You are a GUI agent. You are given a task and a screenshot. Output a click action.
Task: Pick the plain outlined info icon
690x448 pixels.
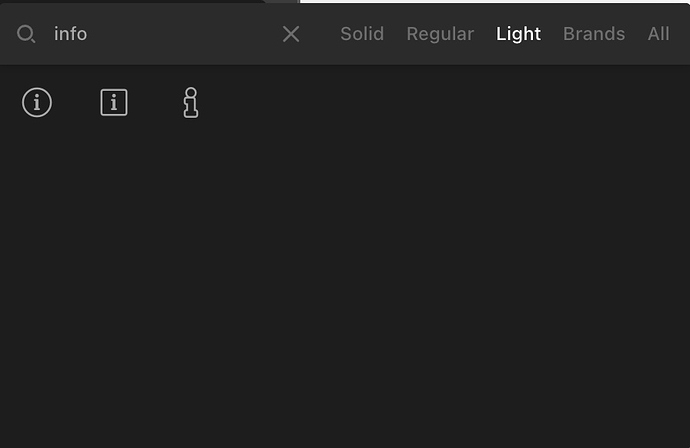click(191, 103)
